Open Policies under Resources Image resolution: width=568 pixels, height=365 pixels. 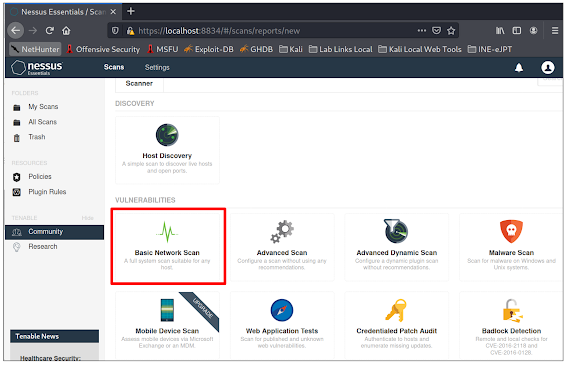coord(40,177)
